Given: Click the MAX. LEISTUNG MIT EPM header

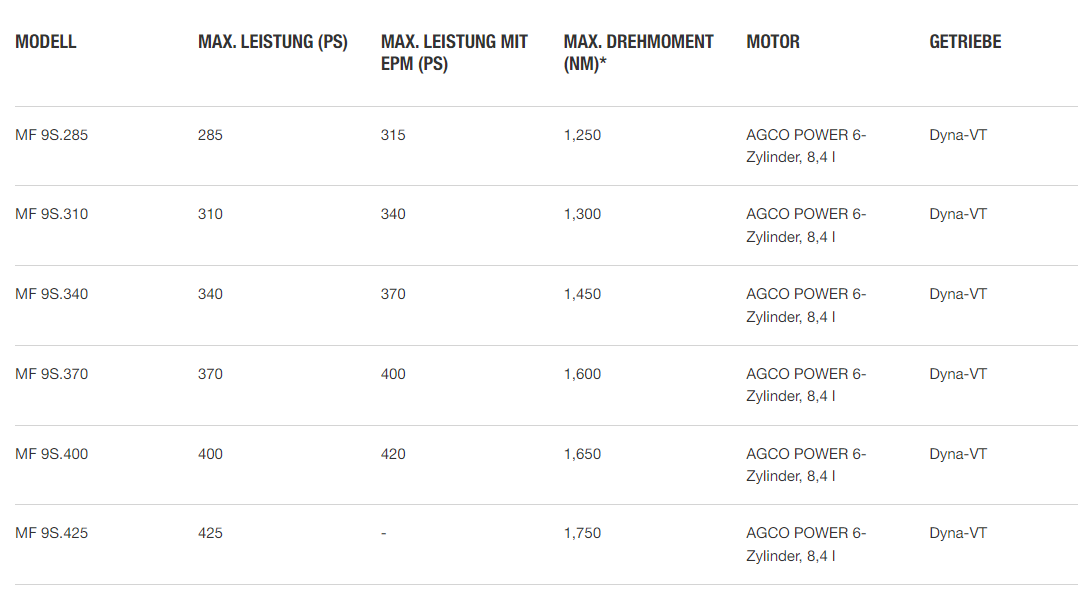Looking at the screenshot, I should click(454, 53).
